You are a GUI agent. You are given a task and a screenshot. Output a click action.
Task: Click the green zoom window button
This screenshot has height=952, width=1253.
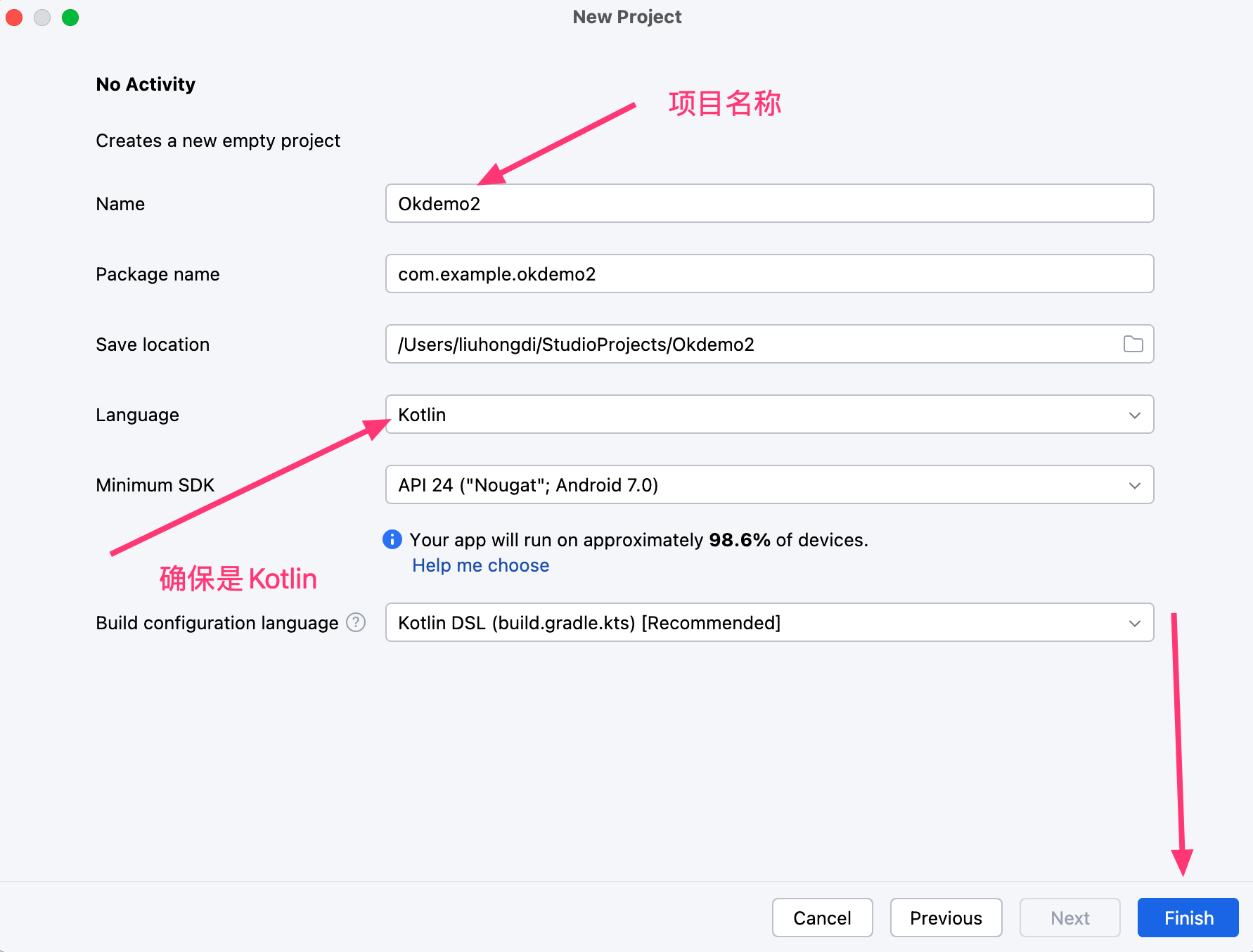(70, 17)
